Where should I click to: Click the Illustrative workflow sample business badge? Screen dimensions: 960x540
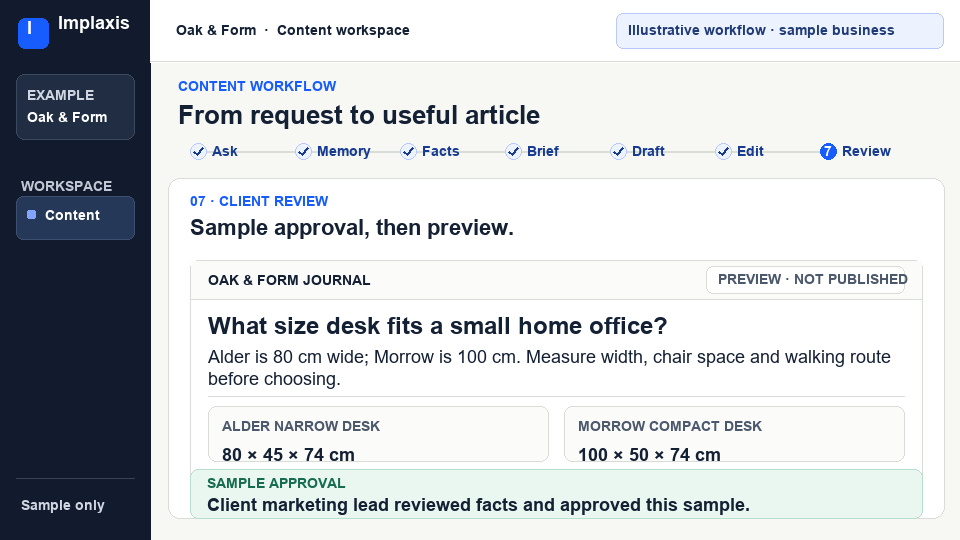click(x=779, y=31)
